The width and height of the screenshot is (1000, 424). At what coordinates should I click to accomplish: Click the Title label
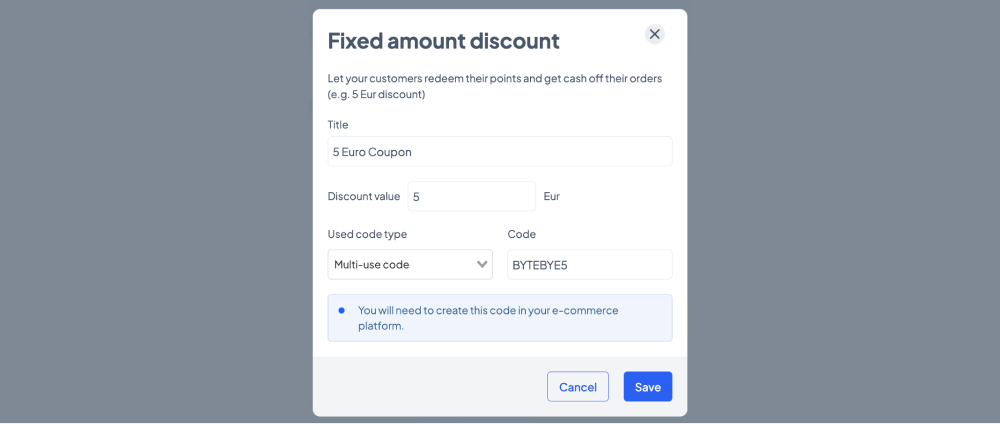pyautogui.click(x=338, y=124)
